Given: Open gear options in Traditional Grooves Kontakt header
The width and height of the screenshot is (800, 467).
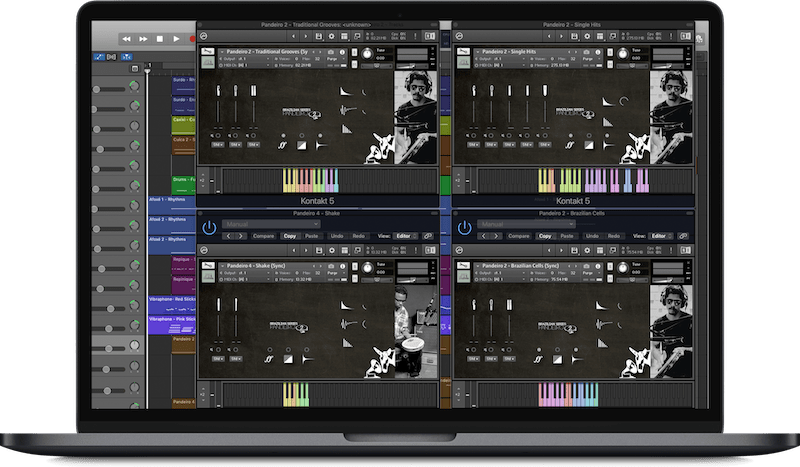Looking at the screenshot, I should point(332,36).
